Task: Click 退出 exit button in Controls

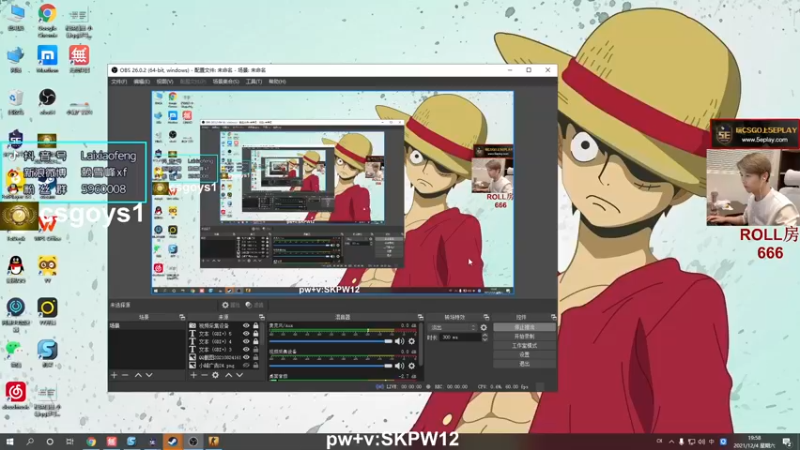Action: tap(524, 364)
